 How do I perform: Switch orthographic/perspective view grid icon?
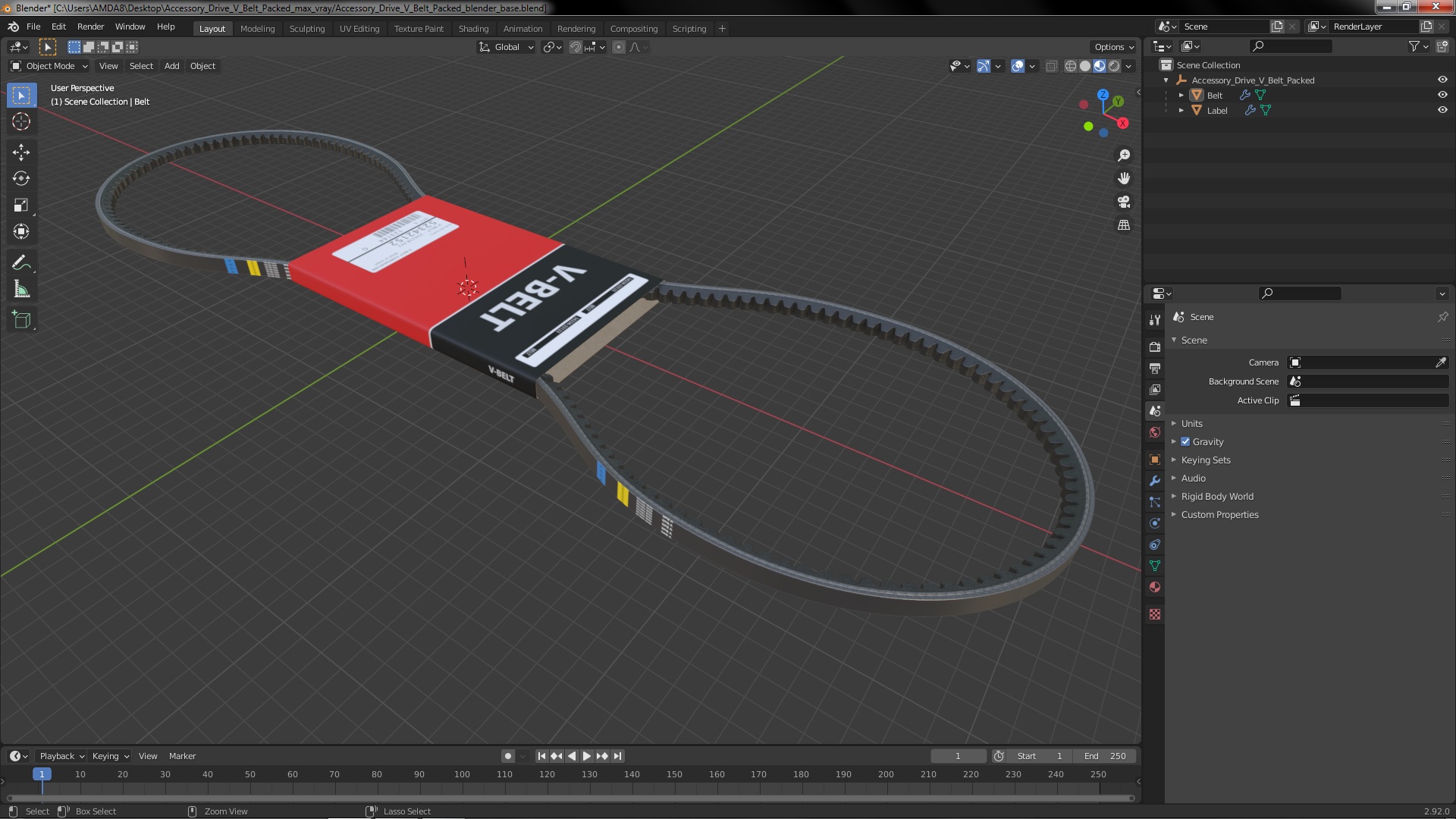point(1124,225)
